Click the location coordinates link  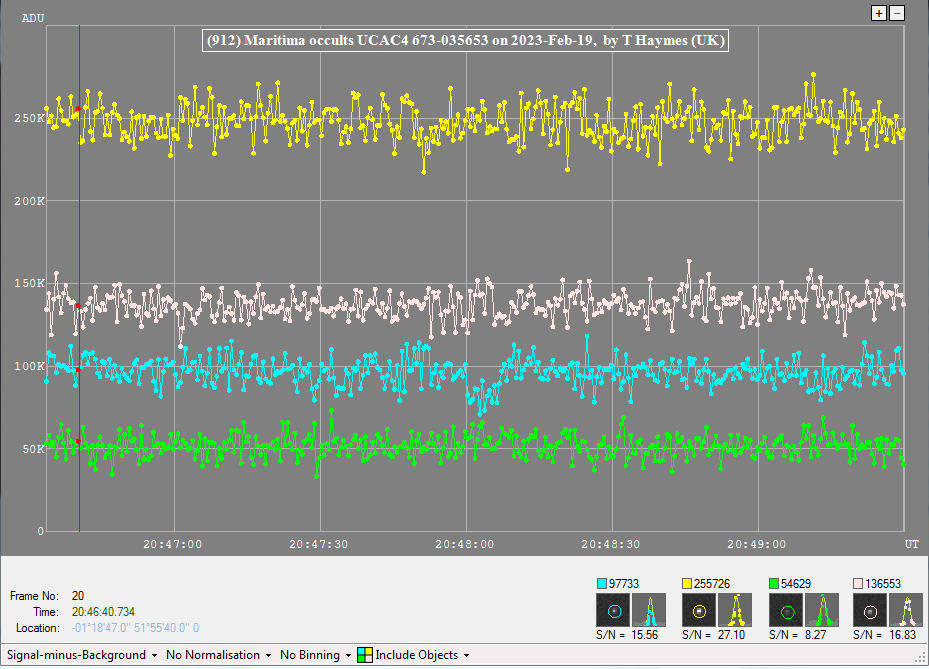135,628
